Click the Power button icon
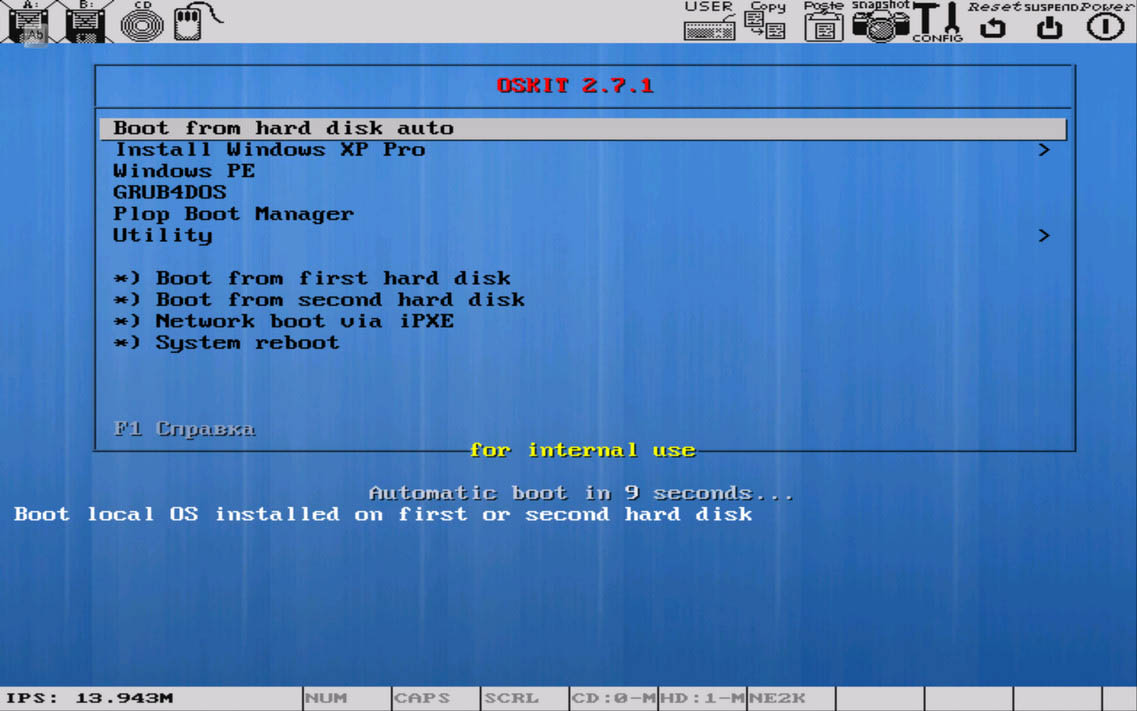Image resolution: width=1137 pixels, height=711 pixels. (x=1106, y=21)
